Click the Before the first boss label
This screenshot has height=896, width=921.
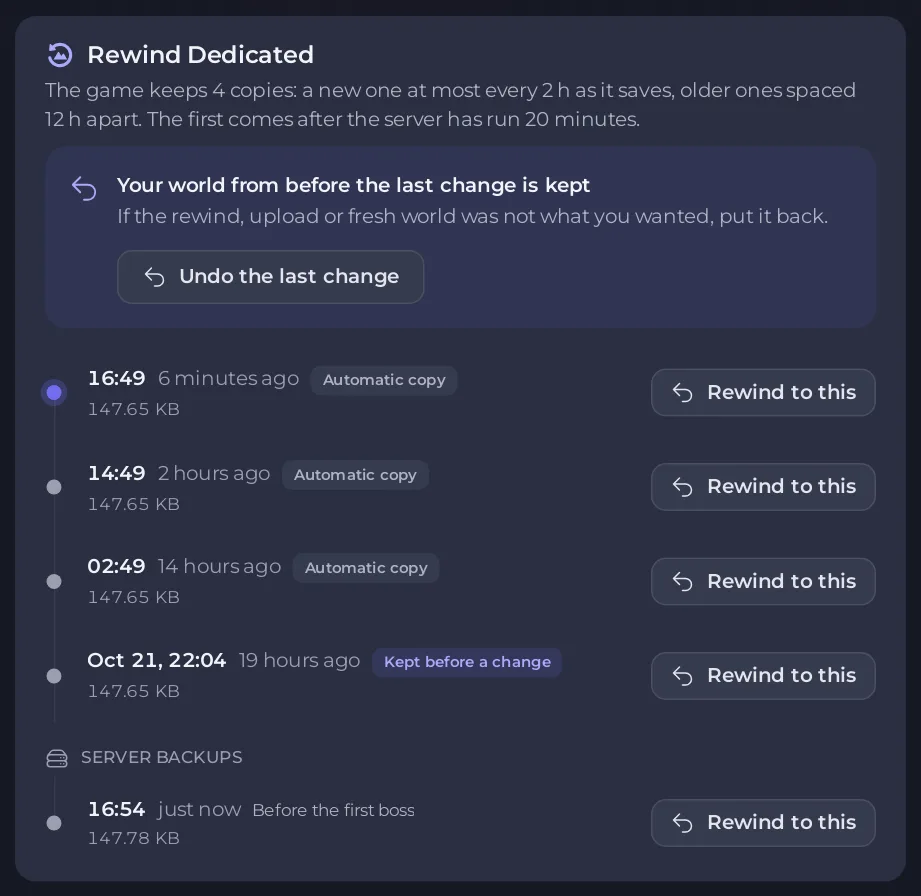(x=334, y=810)
